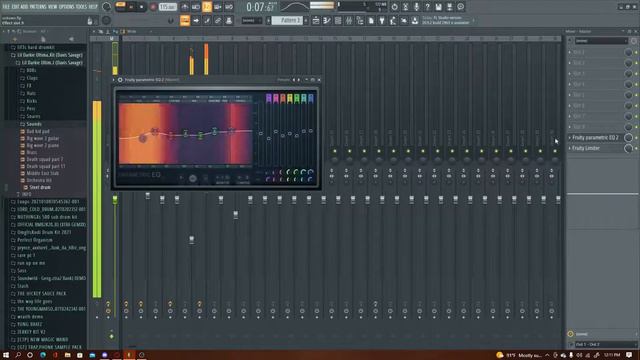Open the FILE menu
Screen dimensions: 640x360
(x=6, y=7)
